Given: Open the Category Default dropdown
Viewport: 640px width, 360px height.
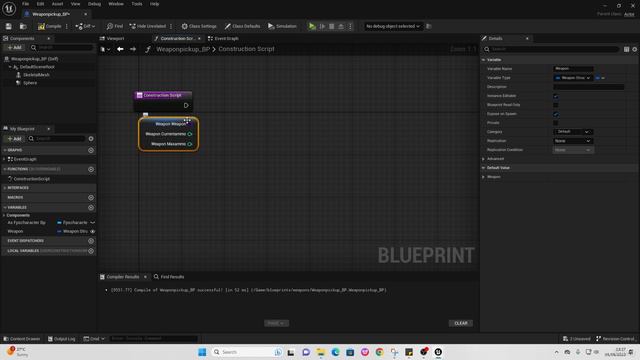Looking at the screenshot, I should [573, 132].
